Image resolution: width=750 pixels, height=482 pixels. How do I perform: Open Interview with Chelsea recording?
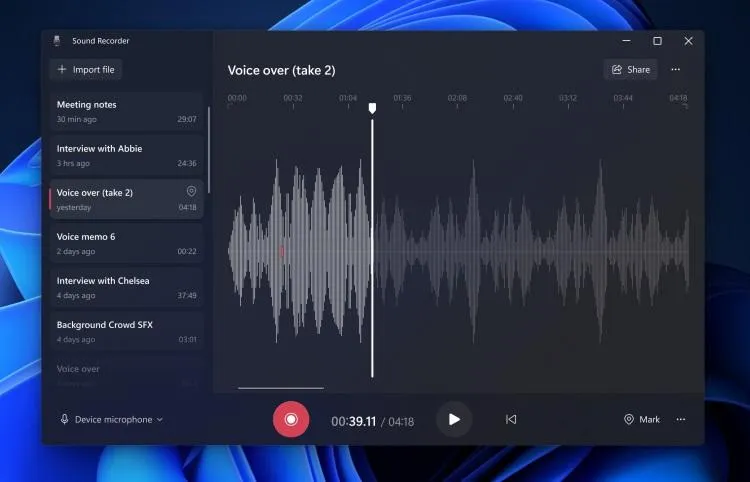coord(126,287)
